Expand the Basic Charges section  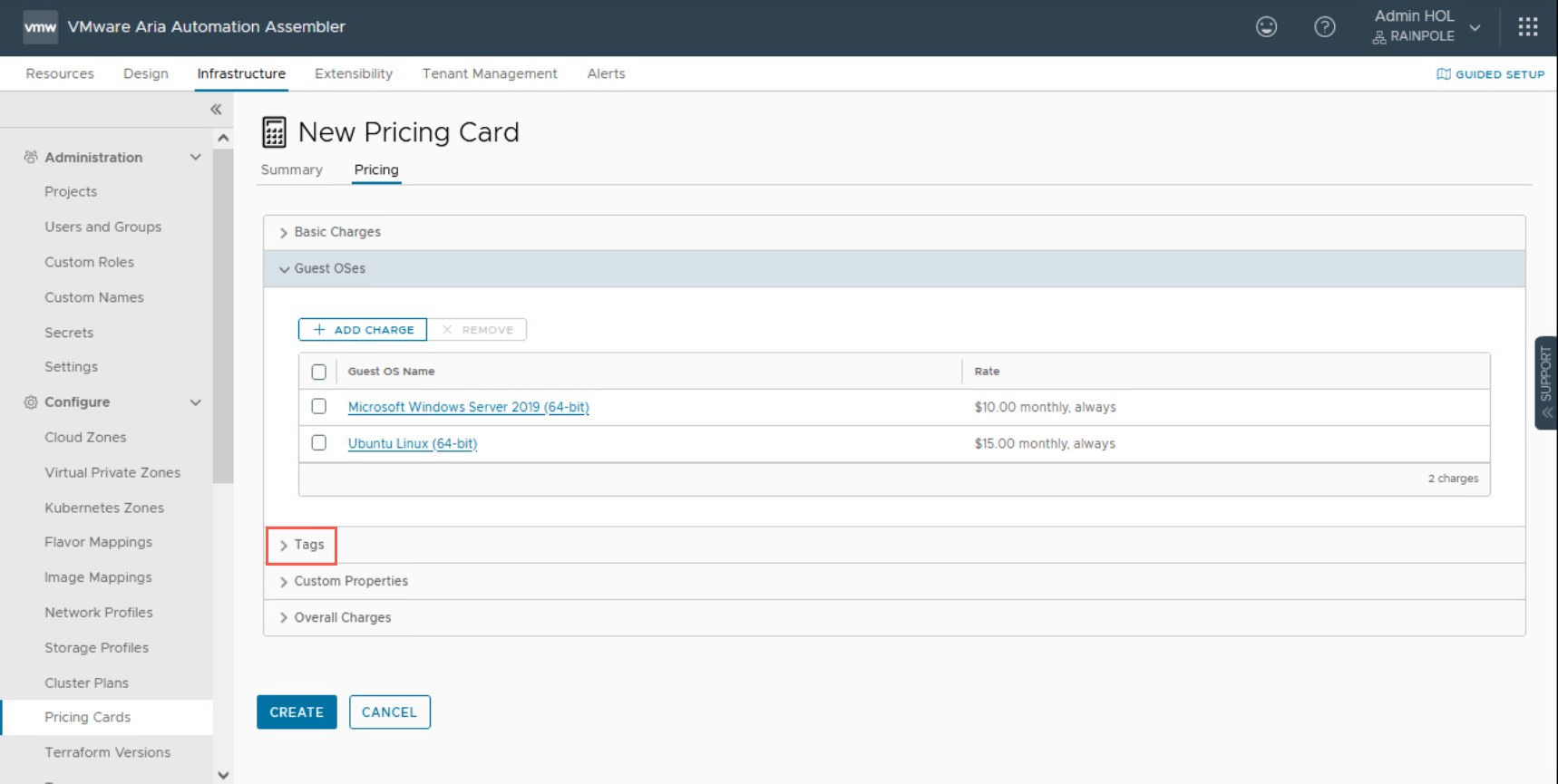point(336,232)
